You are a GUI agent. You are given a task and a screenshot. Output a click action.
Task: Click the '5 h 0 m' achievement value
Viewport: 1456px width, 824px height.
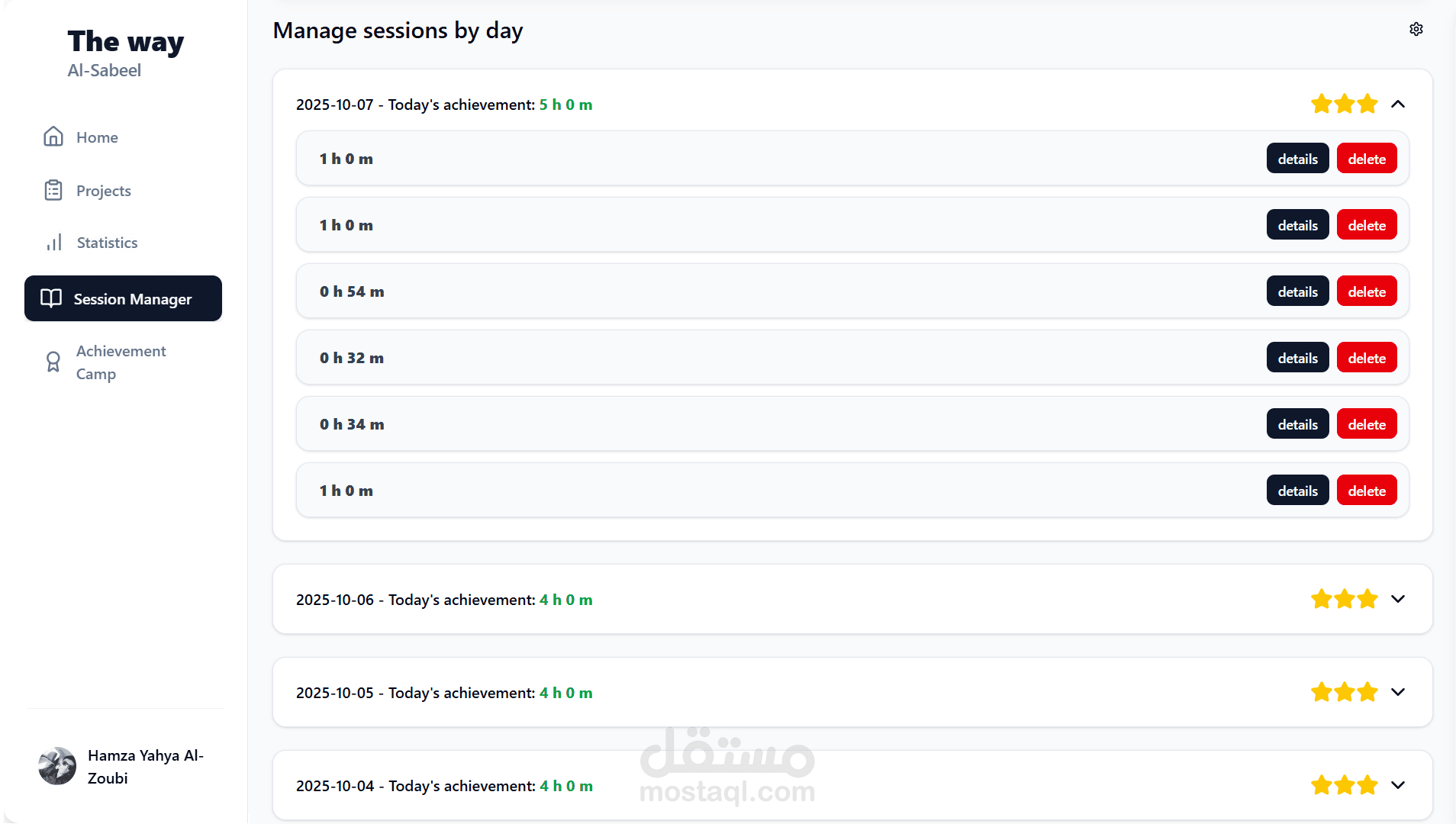[x=565, y=105]
